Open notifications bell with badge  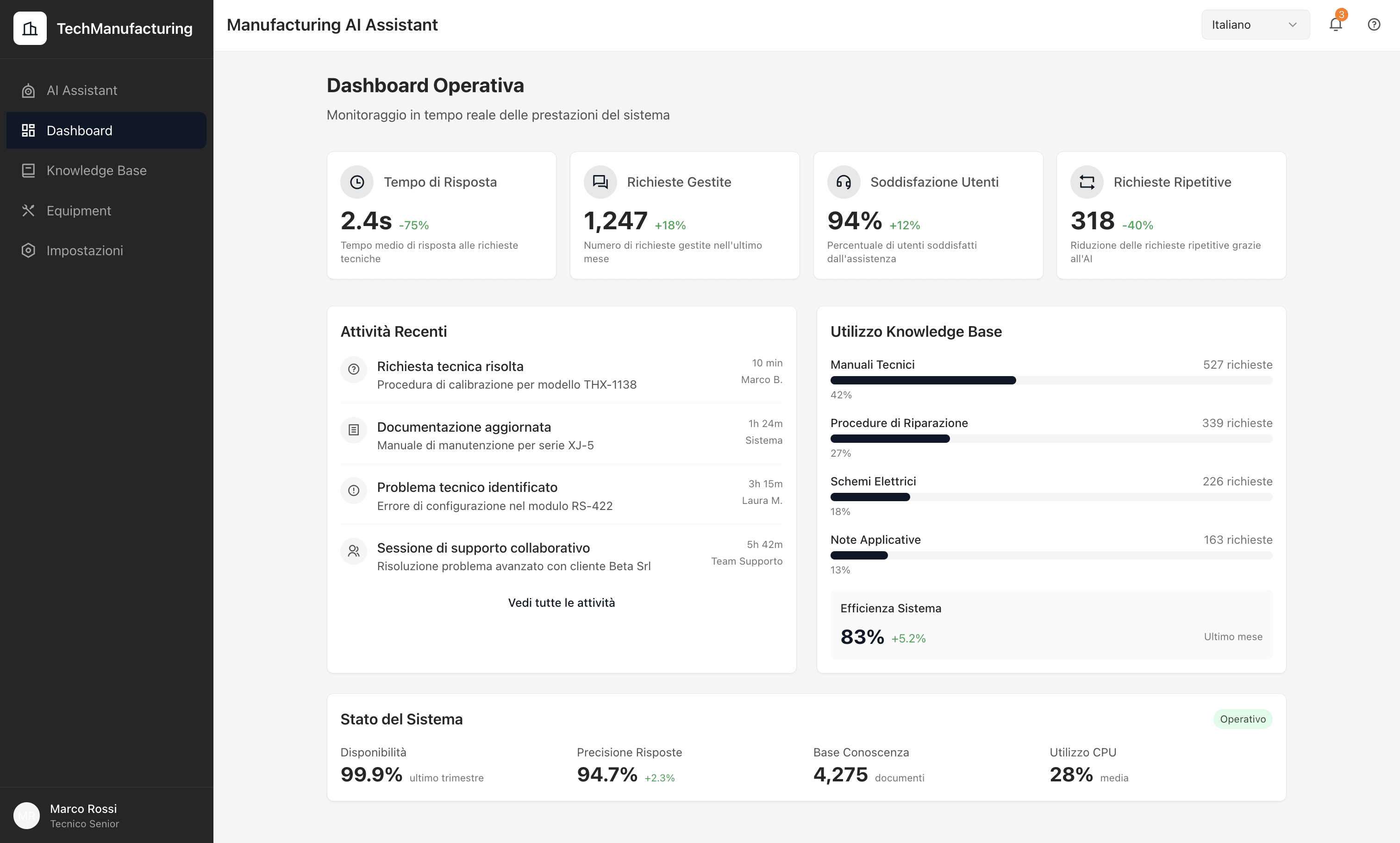pos(1336,24)
